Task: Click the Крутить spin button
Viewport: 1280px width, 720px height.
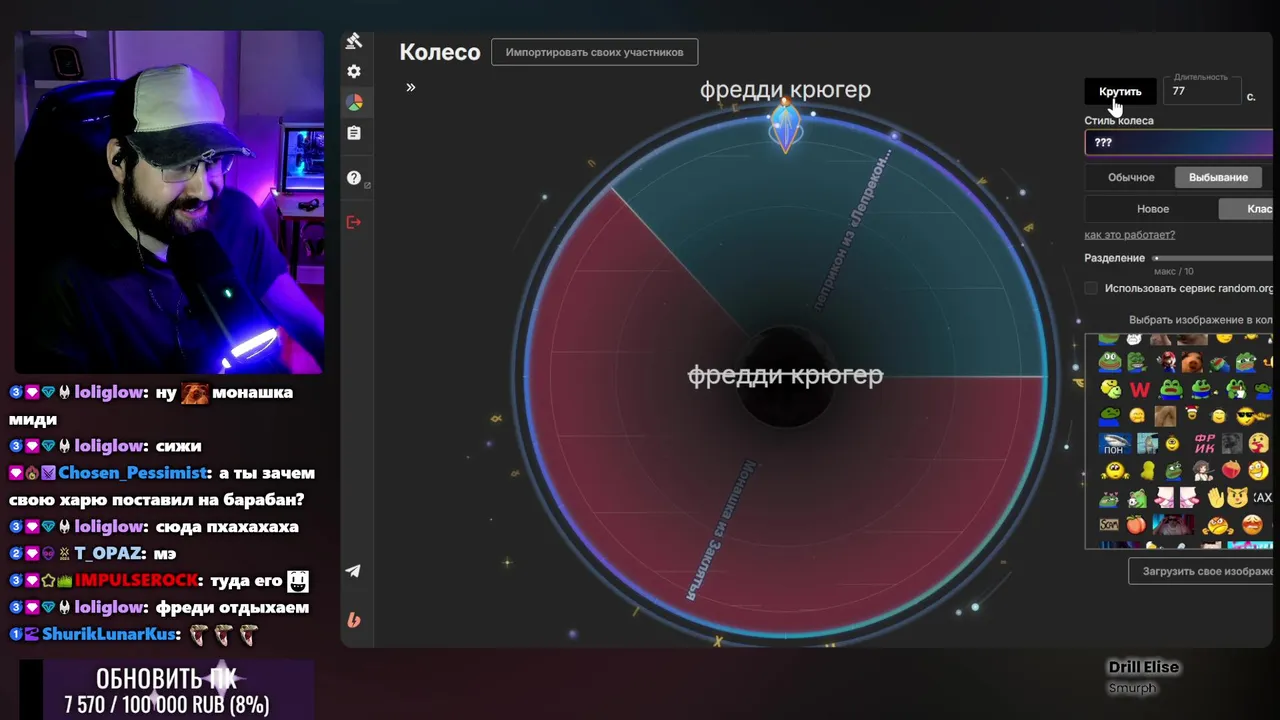Action: coord(1120,91)
